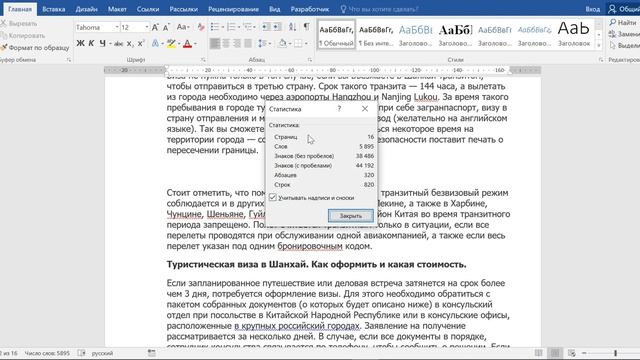Click proofing check icon in status bar
The height and width of the screenshot is (360, 640).
(x=81, y=353)
